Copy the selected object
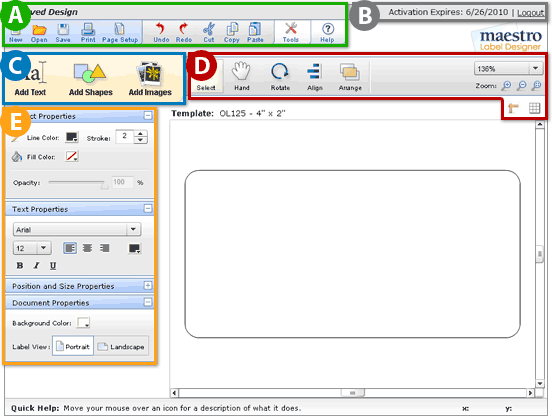This screenshot has width=552, height=416. point(232,33)
